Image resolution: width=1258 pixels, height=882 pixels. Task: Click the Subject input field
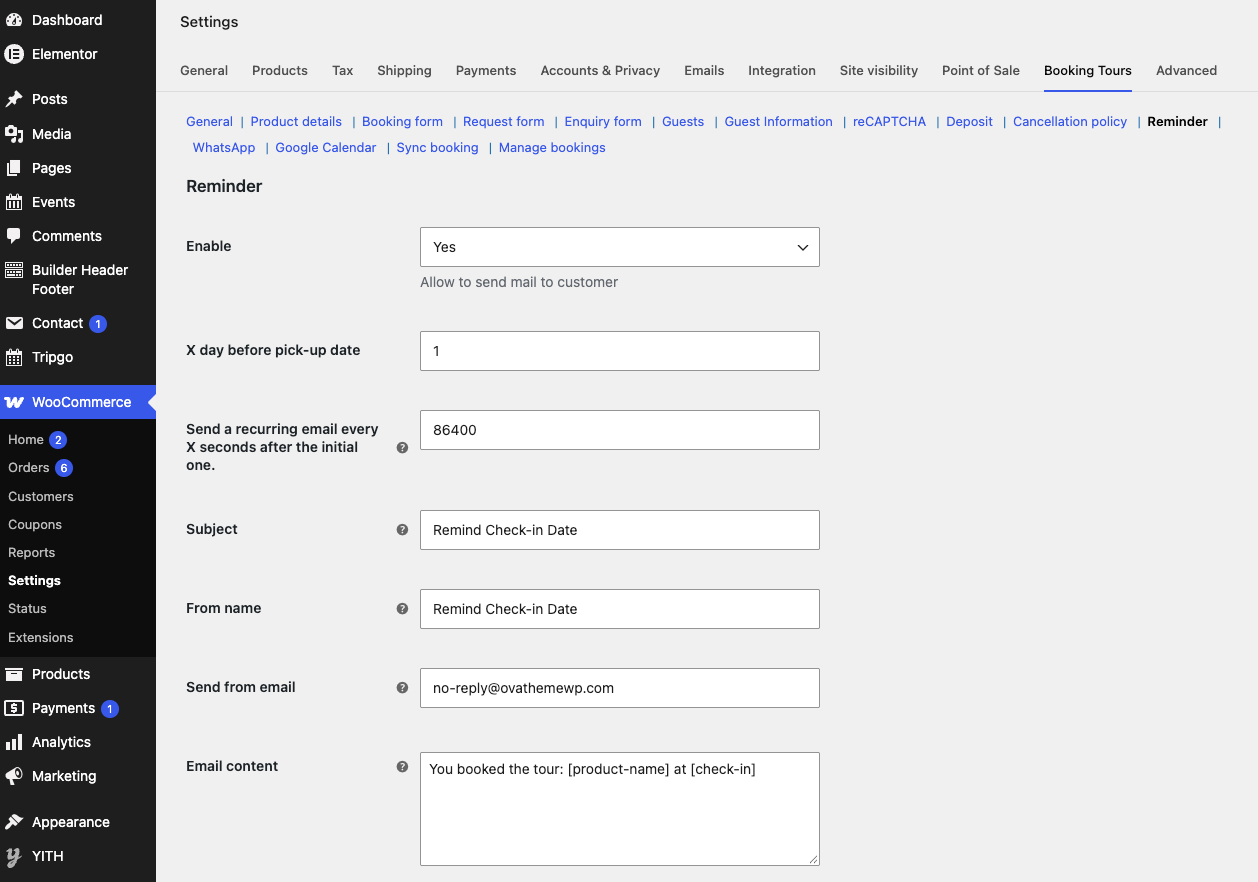click(620, 530)
